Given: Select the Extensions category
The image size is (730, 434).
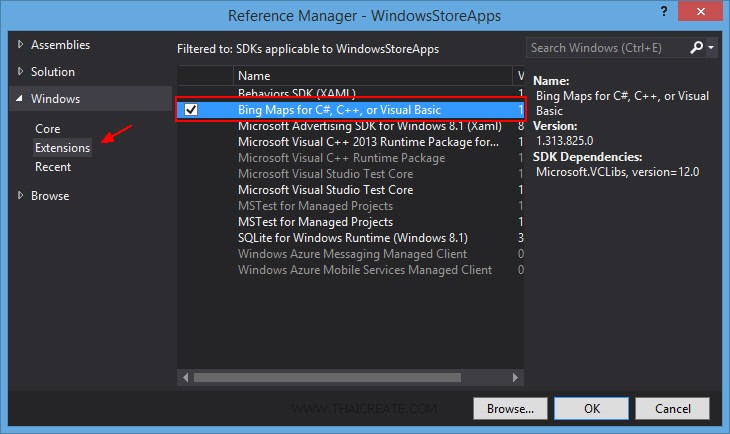Looking at the screenshot, I should point(62,148).
